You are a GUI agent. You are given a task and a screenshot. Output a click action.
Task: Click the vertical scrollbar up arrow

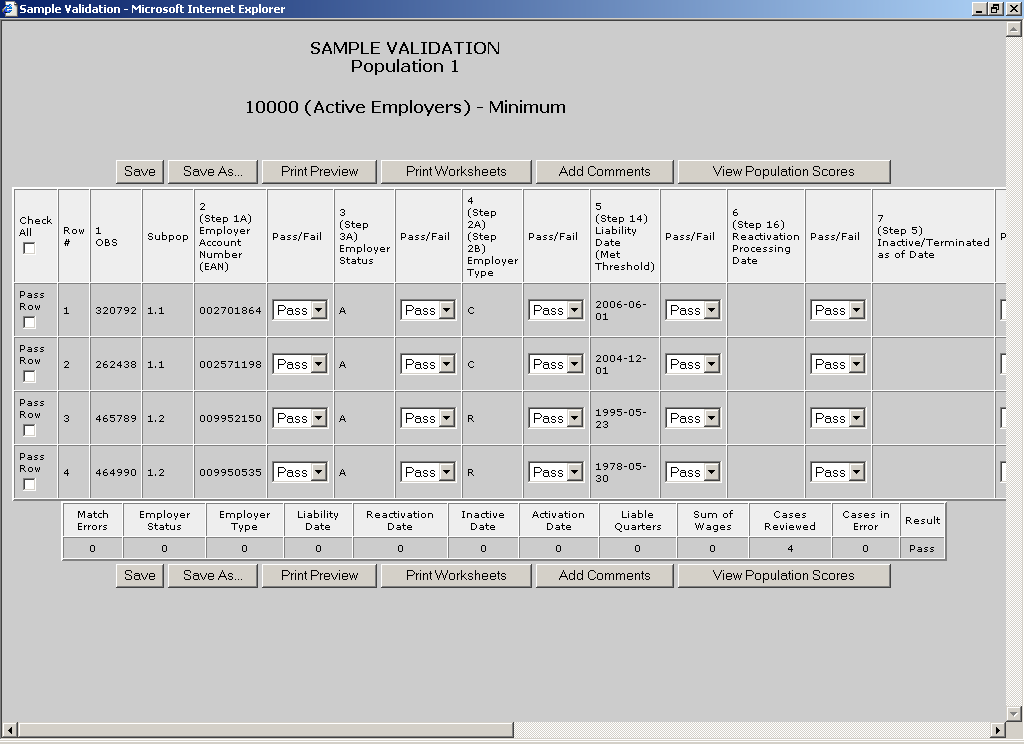(x=1014, y=29)
